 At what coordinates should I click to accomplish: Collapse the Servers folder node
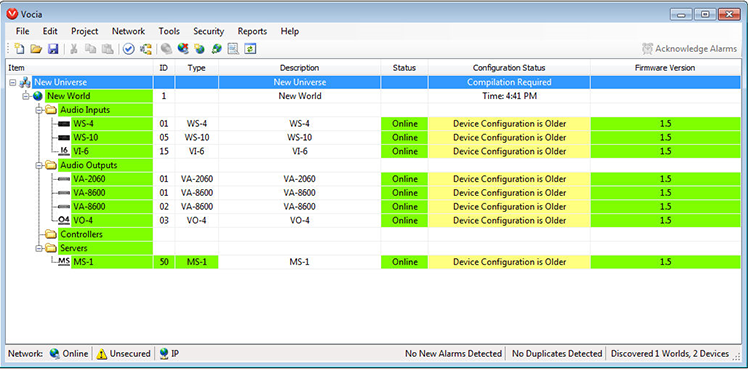[x=39, y=249]
